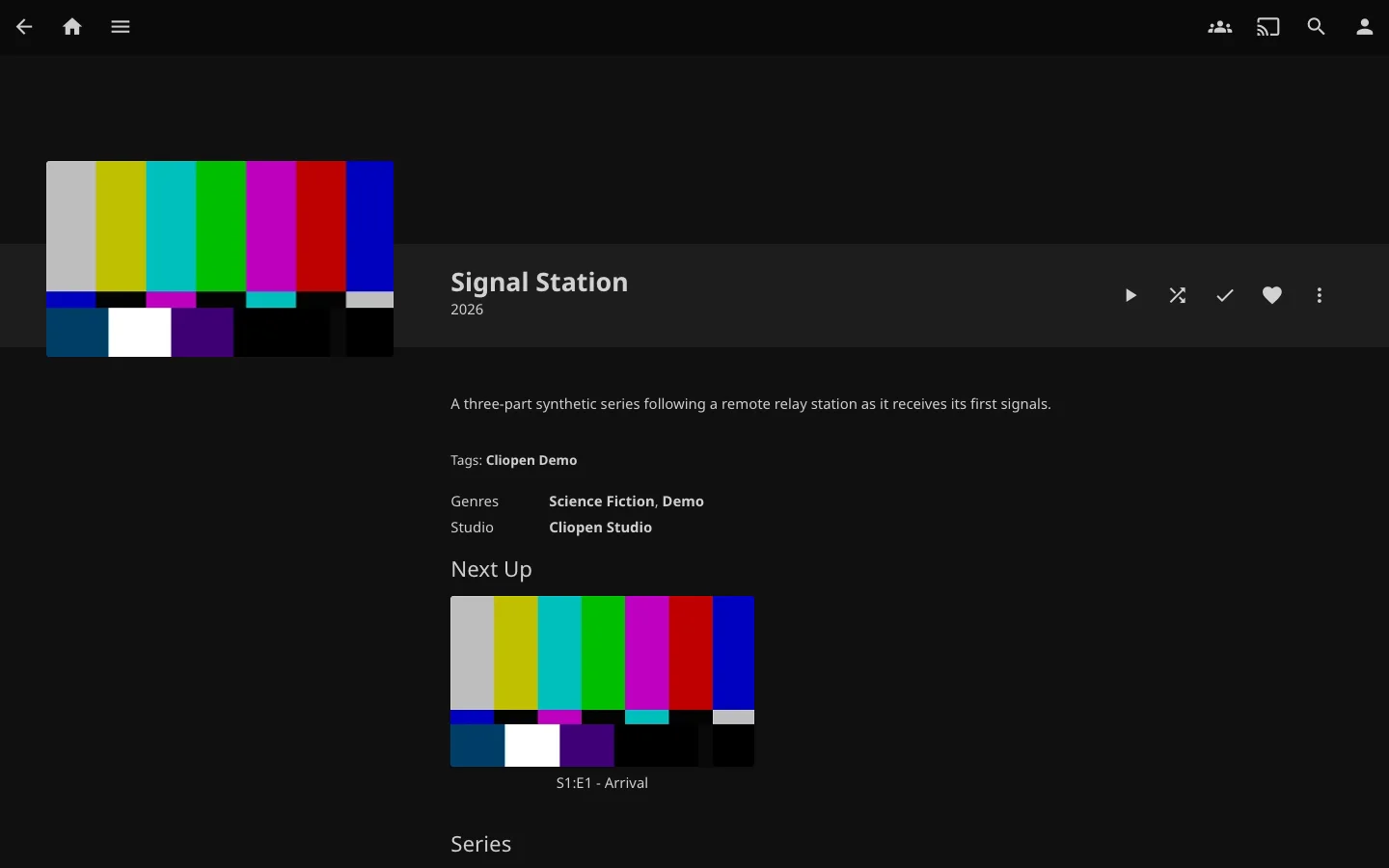
Task: Click the year 2026 text
Action: [x=467, y=310]
